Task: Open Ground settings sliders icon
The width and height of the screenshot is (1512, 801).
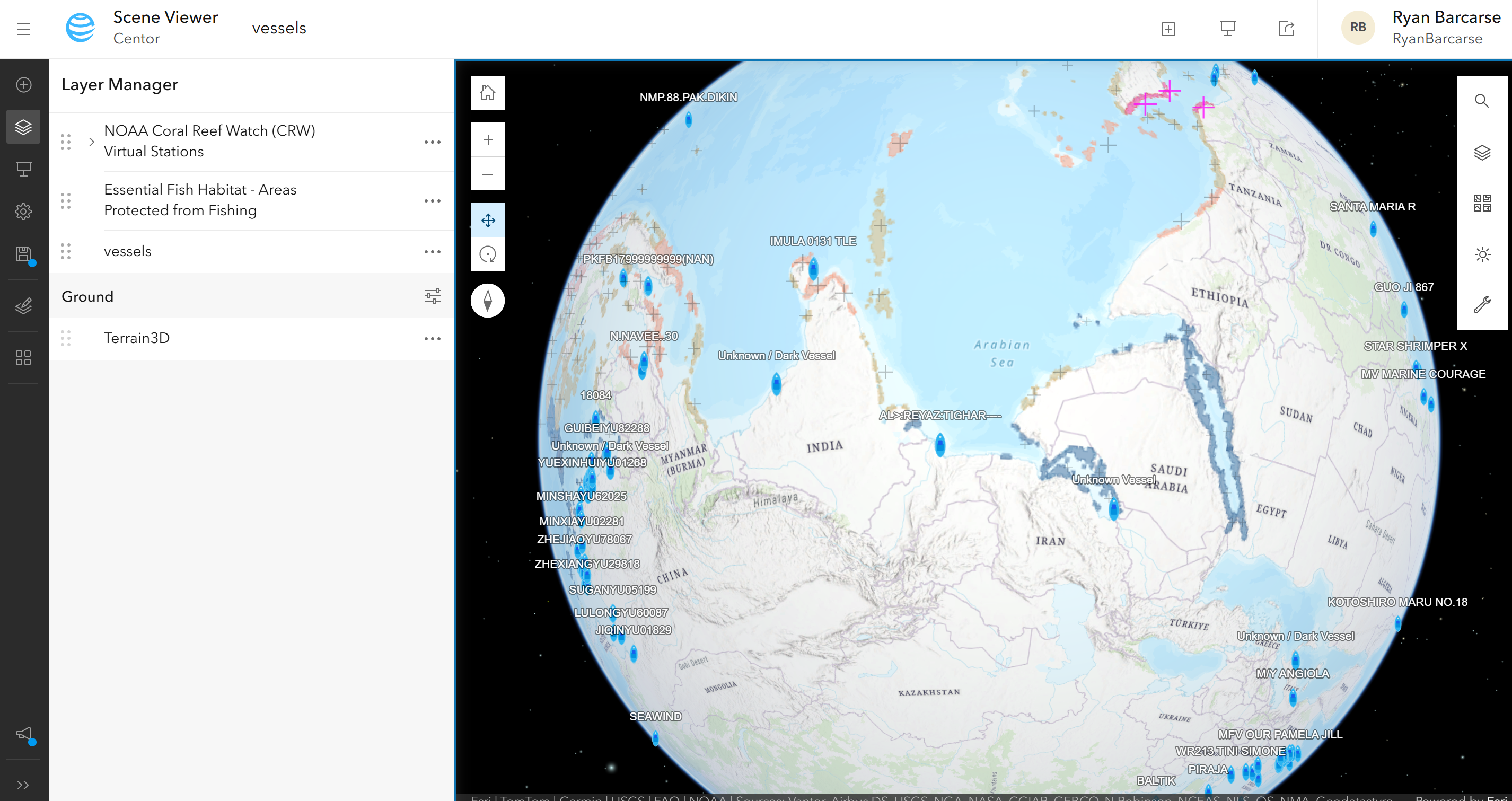Action: coord(433,296)
